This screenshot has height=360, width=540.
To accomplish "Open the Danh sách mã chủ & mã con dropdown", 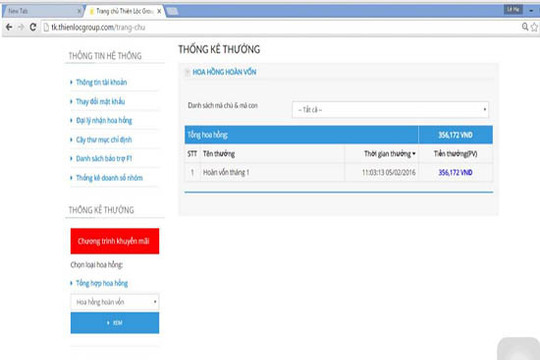I will pyautogui.click(x=390, y=110).
